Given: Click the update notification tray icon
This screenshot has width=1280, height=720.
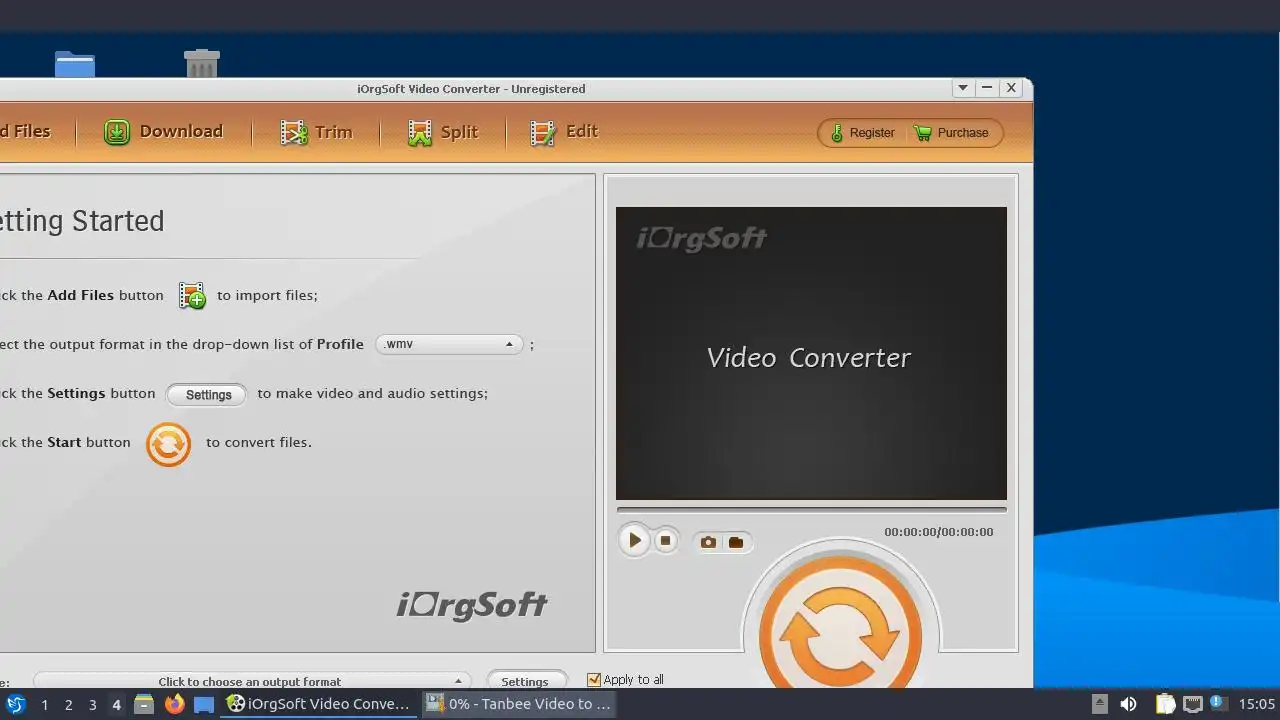Looking at the screenshot, I should pyautogui.click(x=1218, y=703).
